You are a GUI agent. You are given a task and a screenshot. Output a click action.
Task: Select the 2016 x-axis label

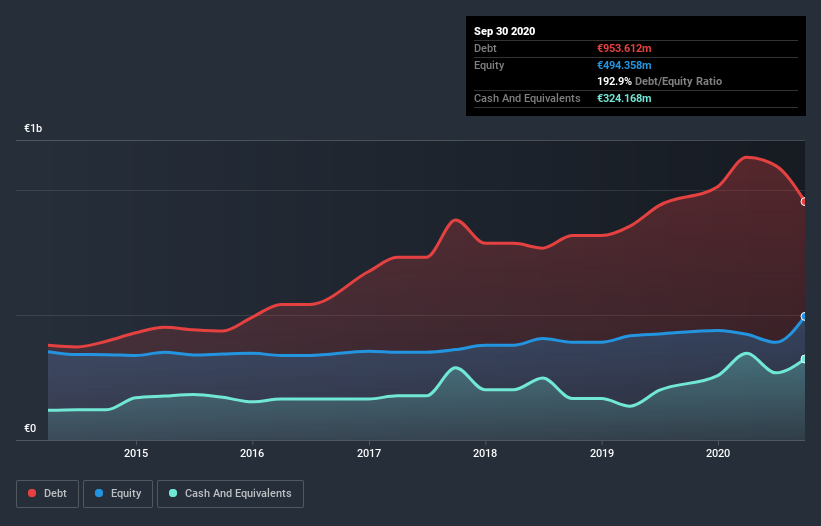[252, 453]
